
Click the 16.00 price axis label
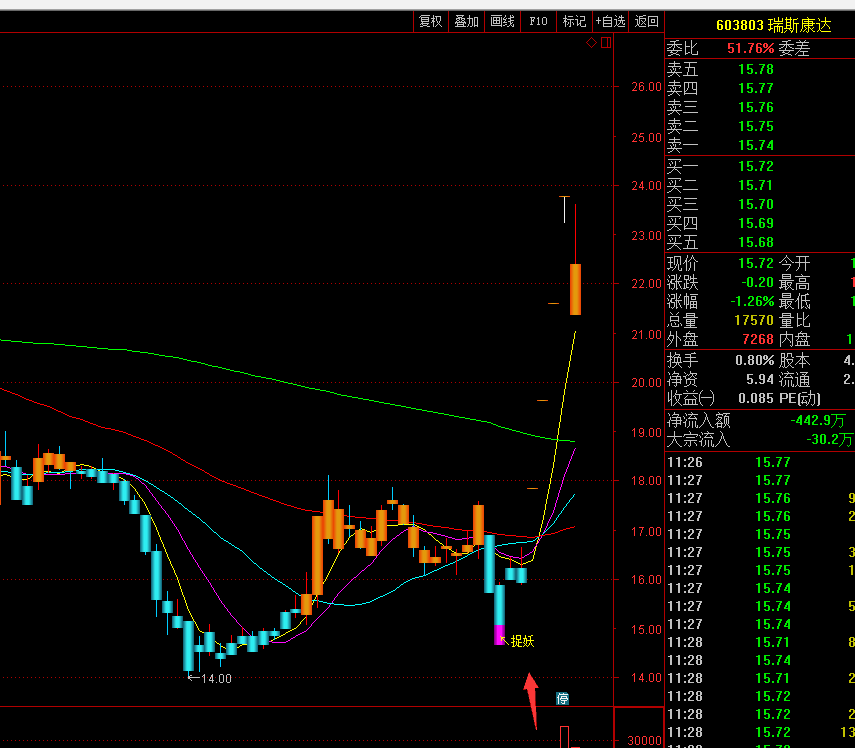646,580
